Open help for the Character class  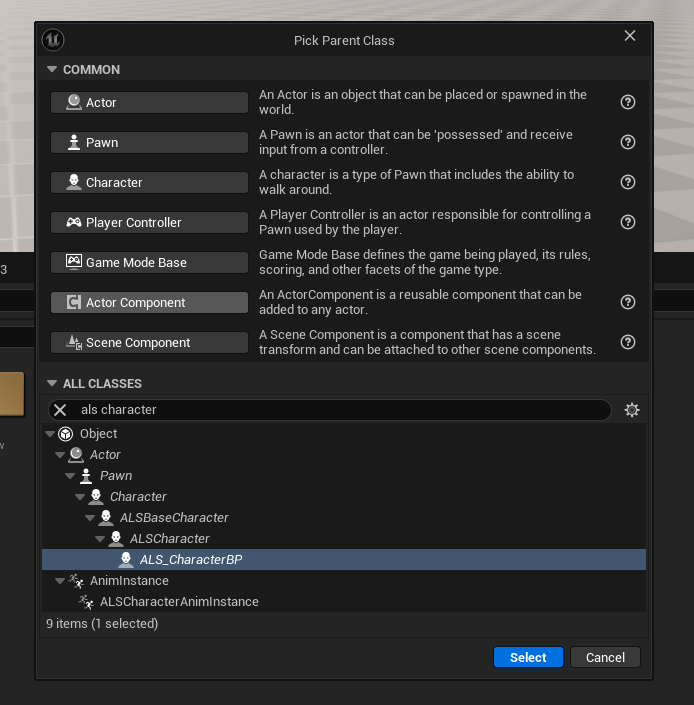click(x=627, y=182)
